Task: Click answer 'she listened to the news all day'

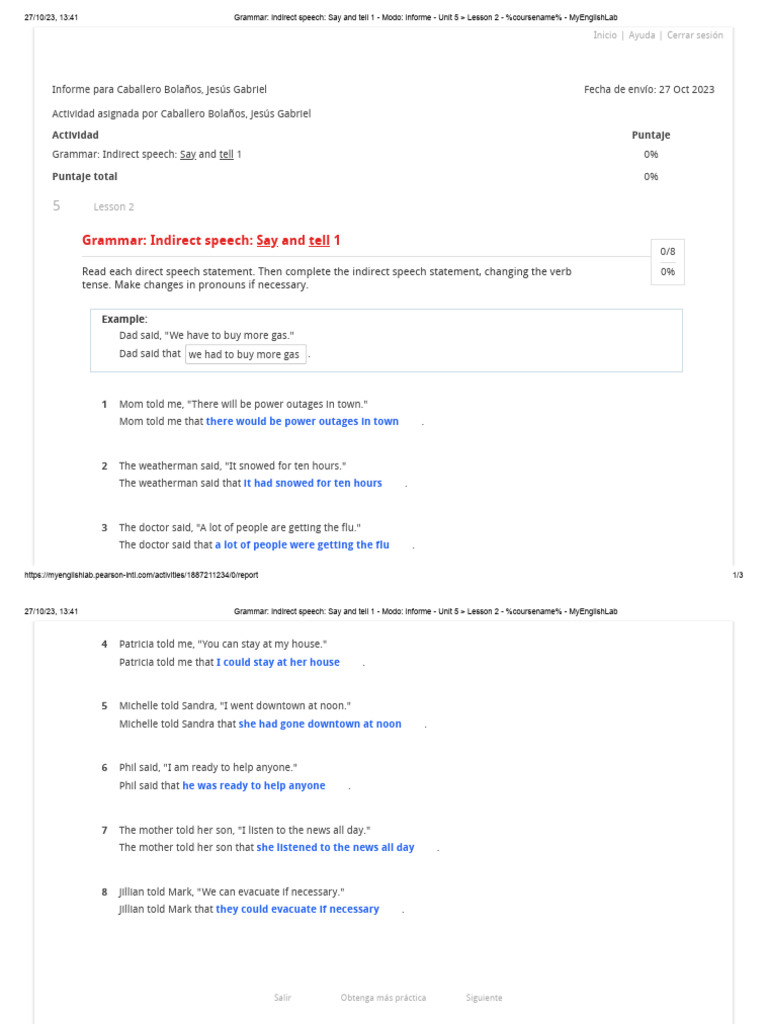Action: 335,847
